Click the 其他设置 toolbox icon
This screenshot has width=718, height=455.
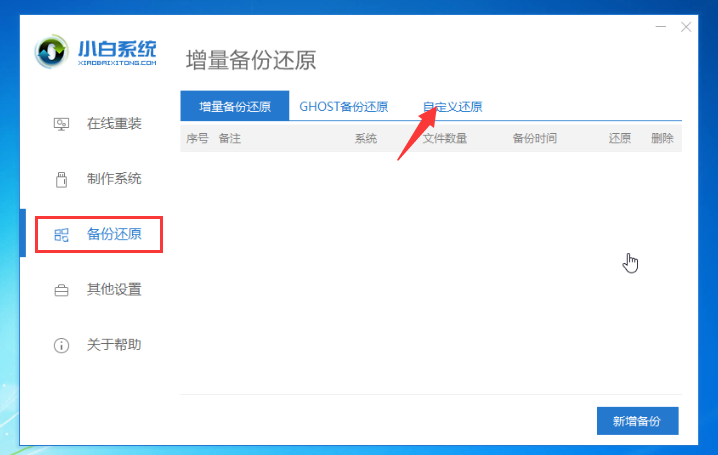[61, 290]
